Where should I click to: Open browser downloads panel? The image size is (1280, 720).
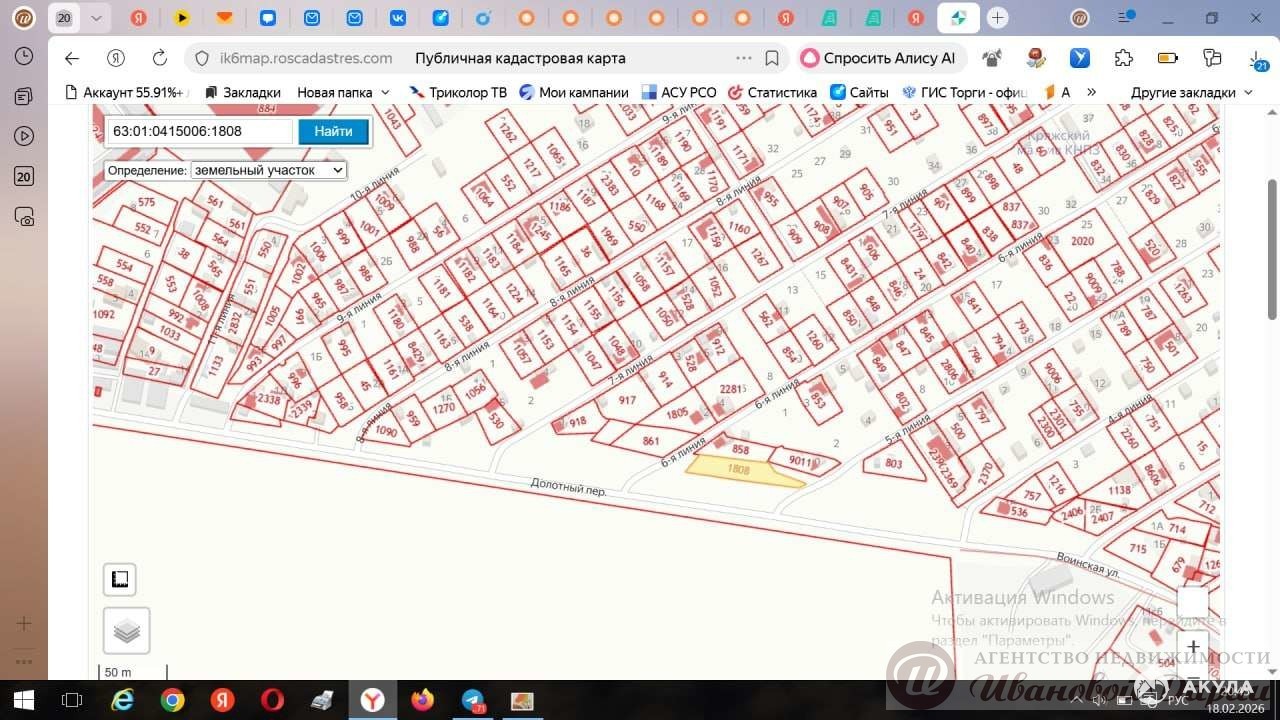tap(1256, 58)
